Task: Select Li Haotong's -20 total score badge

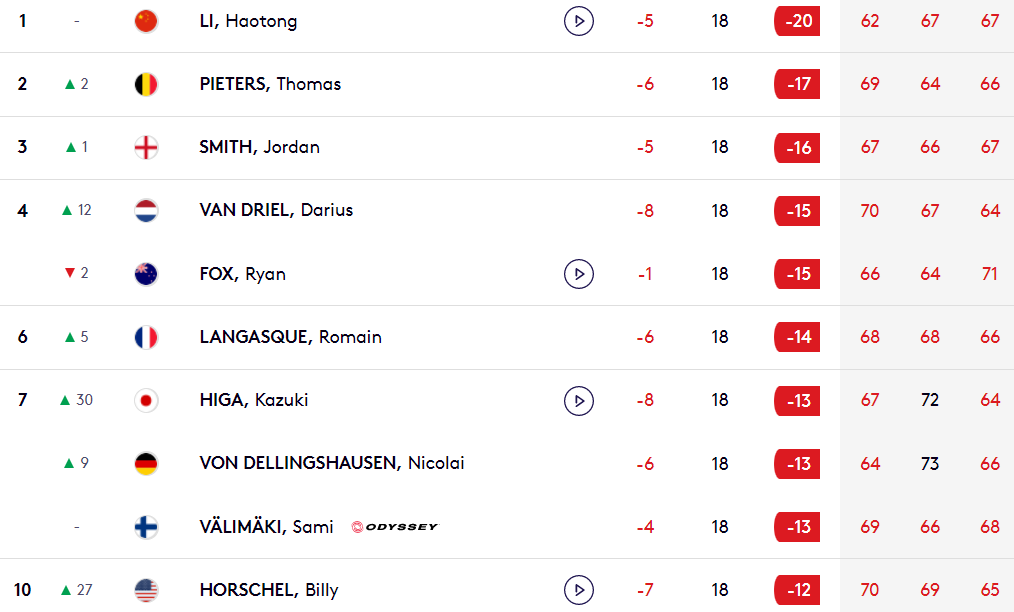Action: (797, 21)
